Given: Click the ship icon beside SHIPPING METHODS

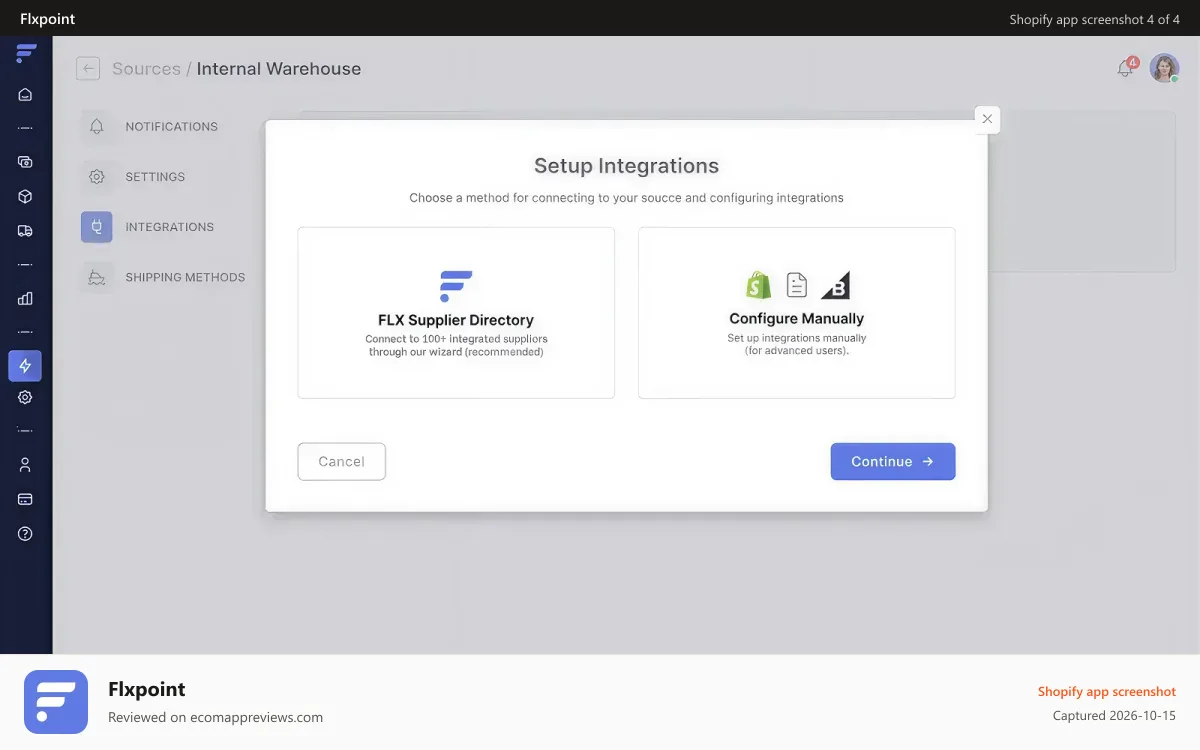Looking at the screenshot, I should (97, 277).
